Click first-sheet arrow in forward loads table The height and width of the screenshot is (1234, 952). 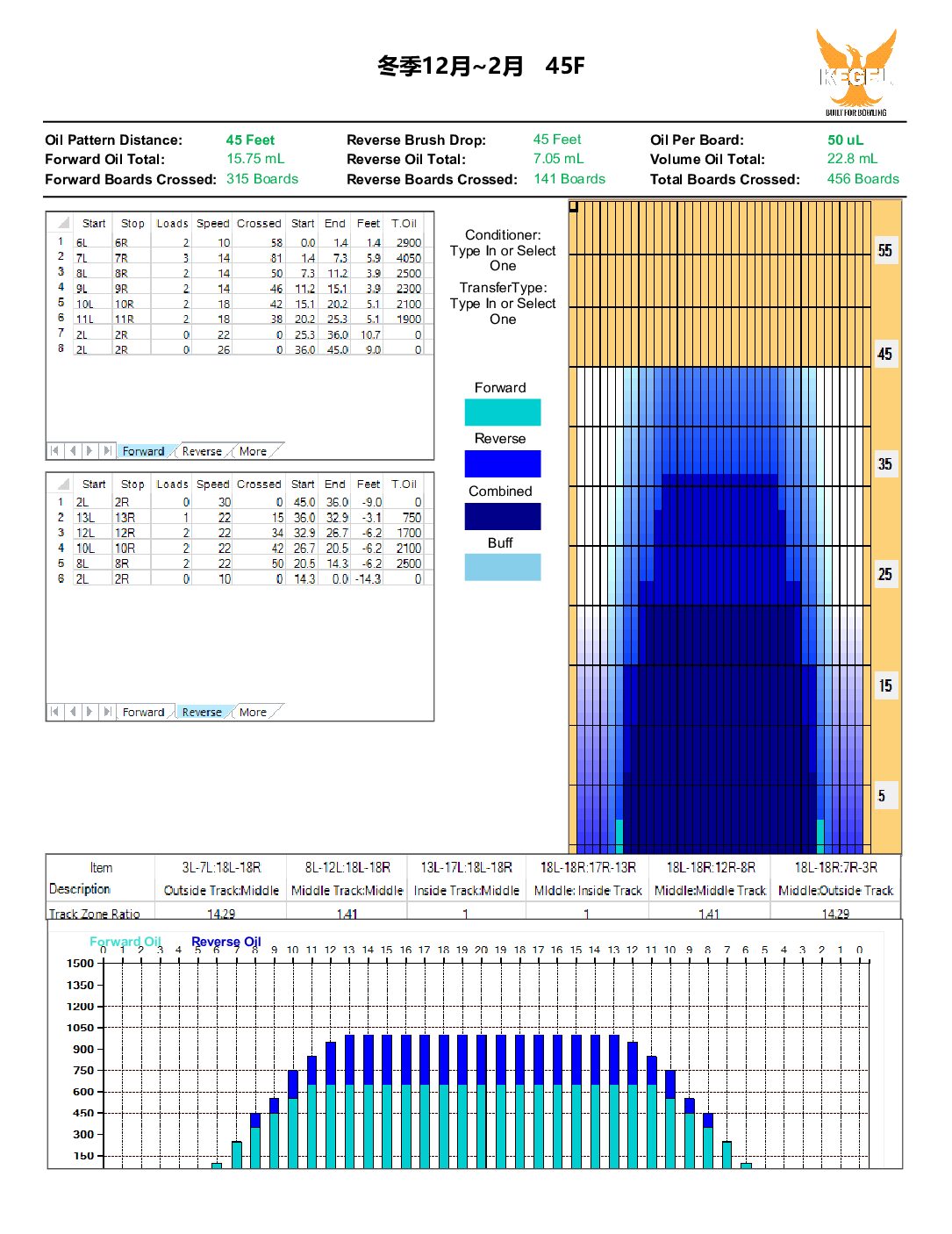tap(54, 451)
